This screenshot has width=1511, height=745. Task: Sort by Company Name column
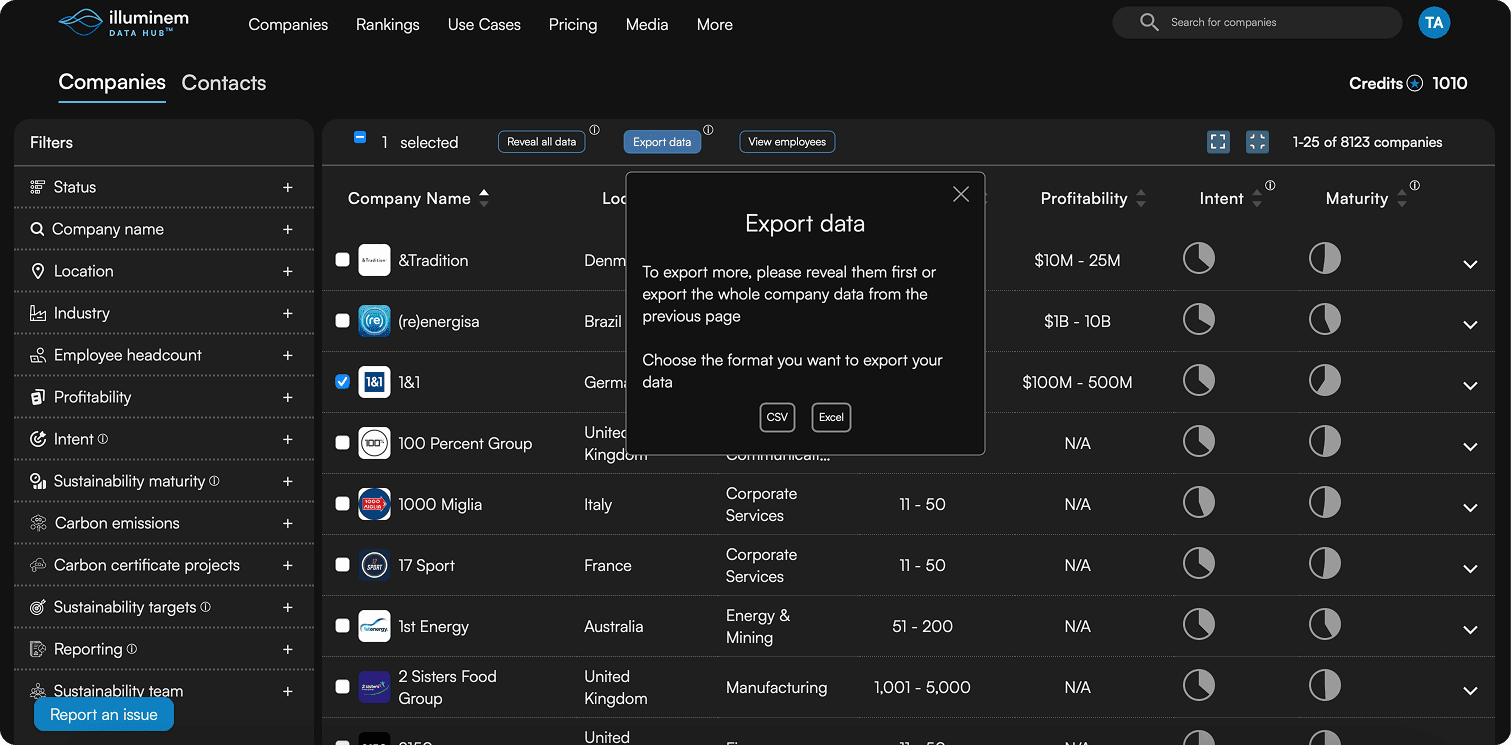point(484,198)
